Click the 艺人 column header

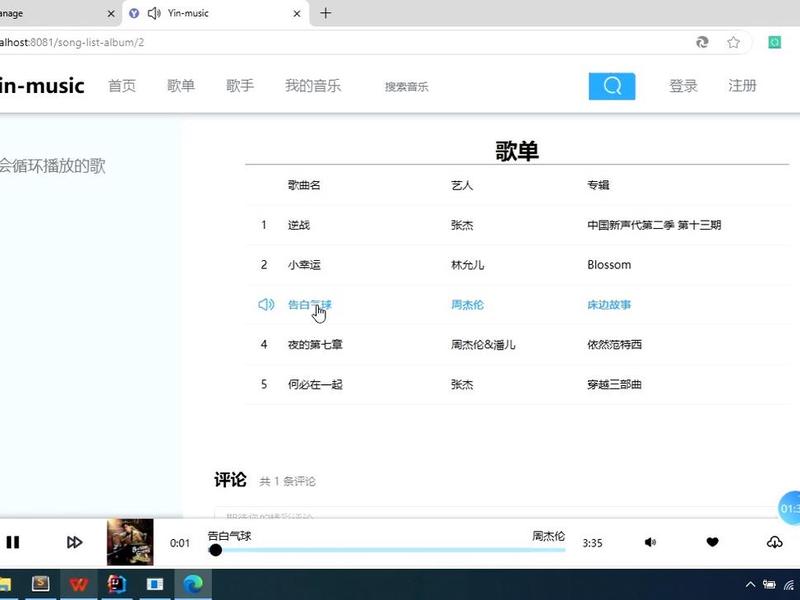[x=462, y=185]
